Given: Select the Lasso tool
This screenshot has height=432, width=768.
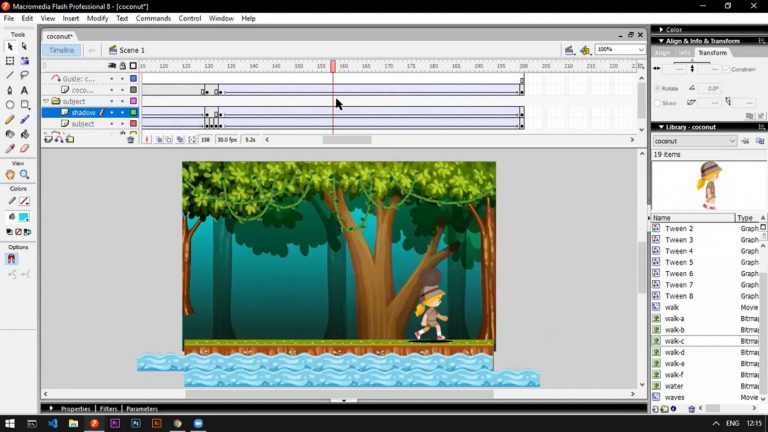Looking at the screenshot, I should tap(24, 75).
